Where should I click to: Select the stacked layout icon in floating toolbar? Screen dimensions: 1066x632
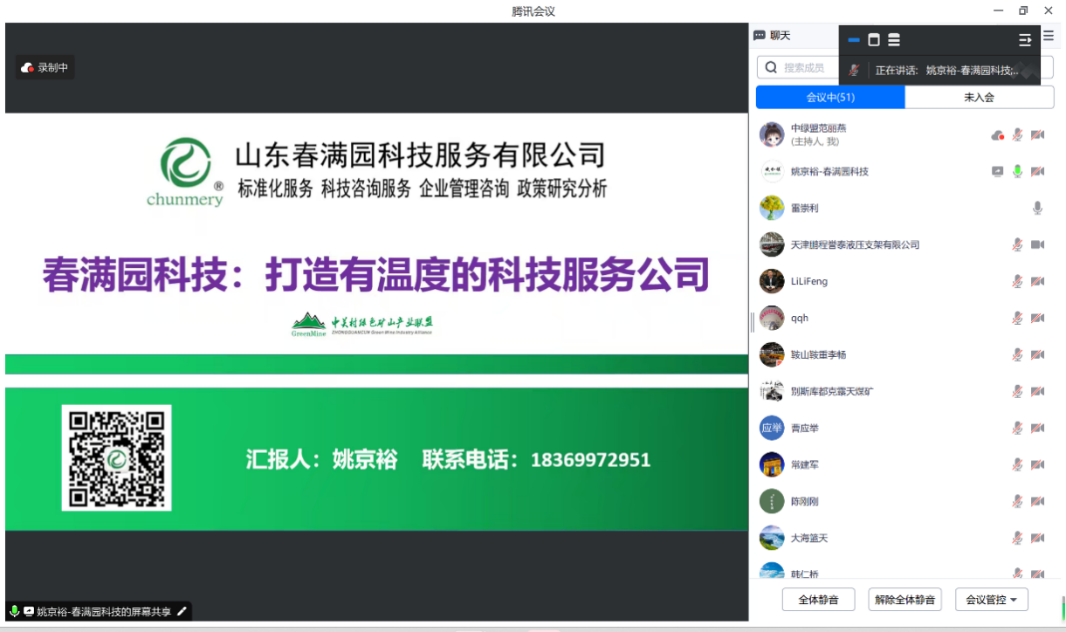pyautogui.click(x=894, y=40)
